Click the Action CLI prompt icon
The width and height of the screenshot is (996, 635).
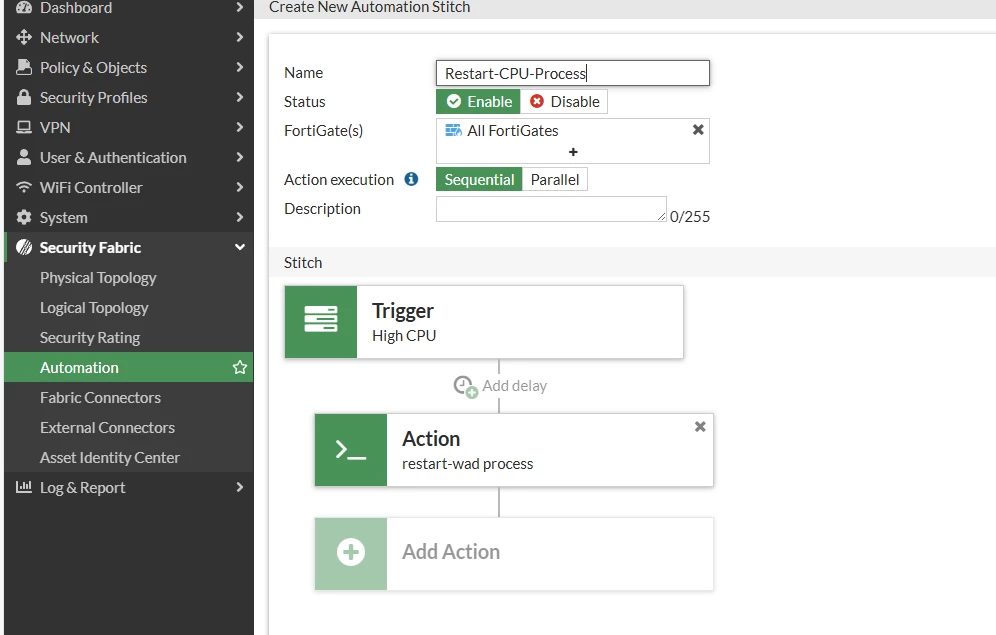351,450
